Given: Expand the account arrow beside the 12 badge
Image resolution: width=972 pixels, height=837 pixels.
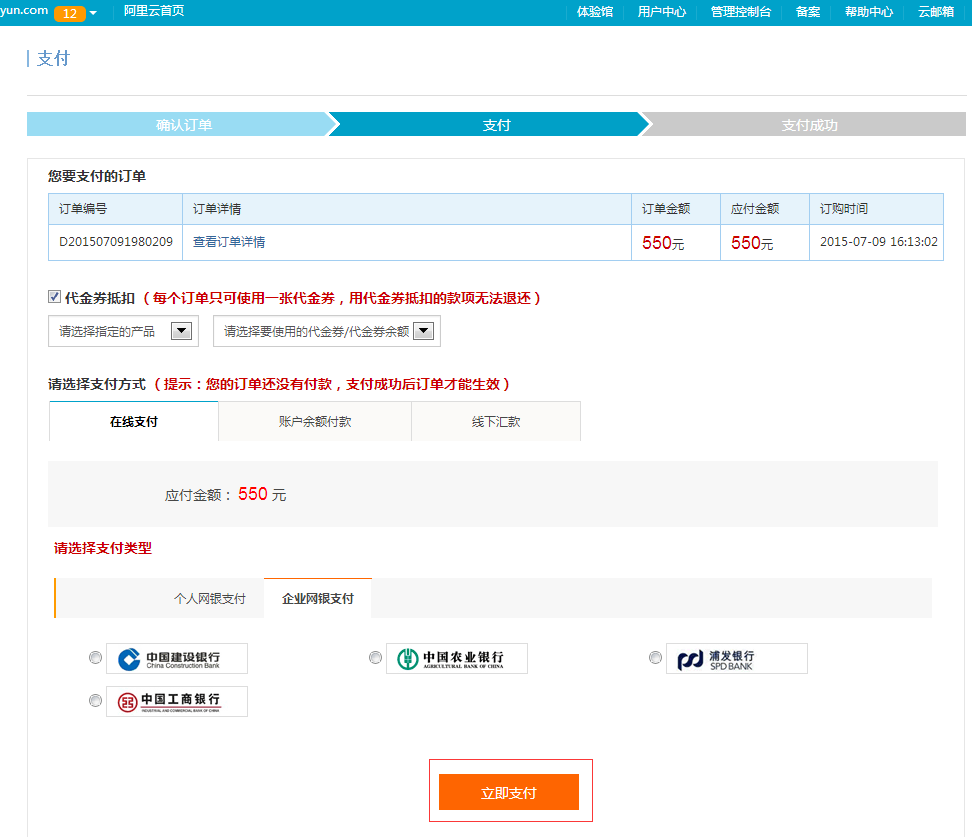Looking at the screenshot, I should click(x=93, y=13).
